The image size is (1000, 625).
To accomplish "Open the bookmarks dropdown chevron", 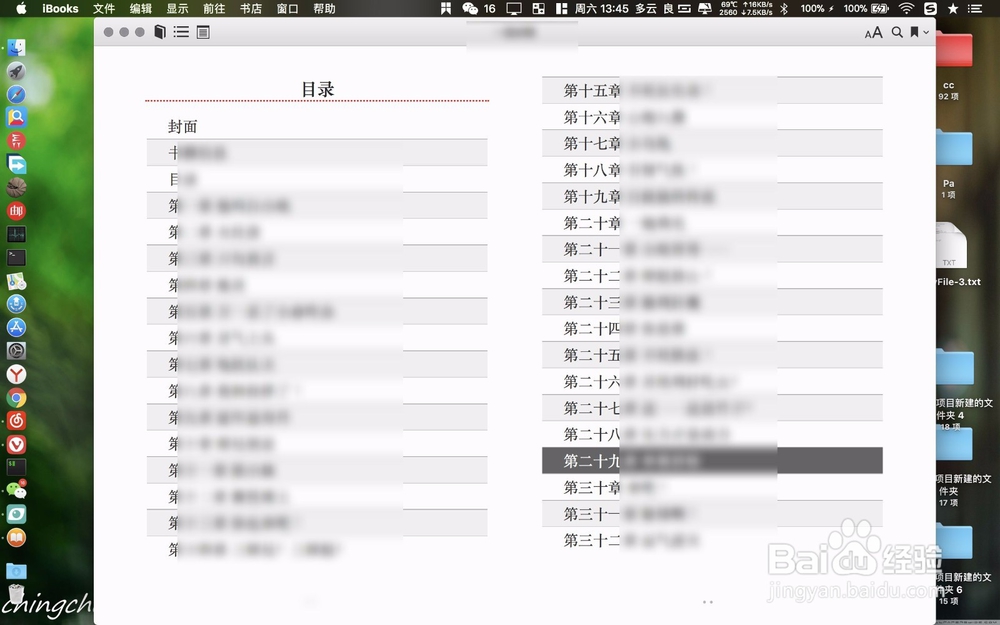I will (928, 32).
